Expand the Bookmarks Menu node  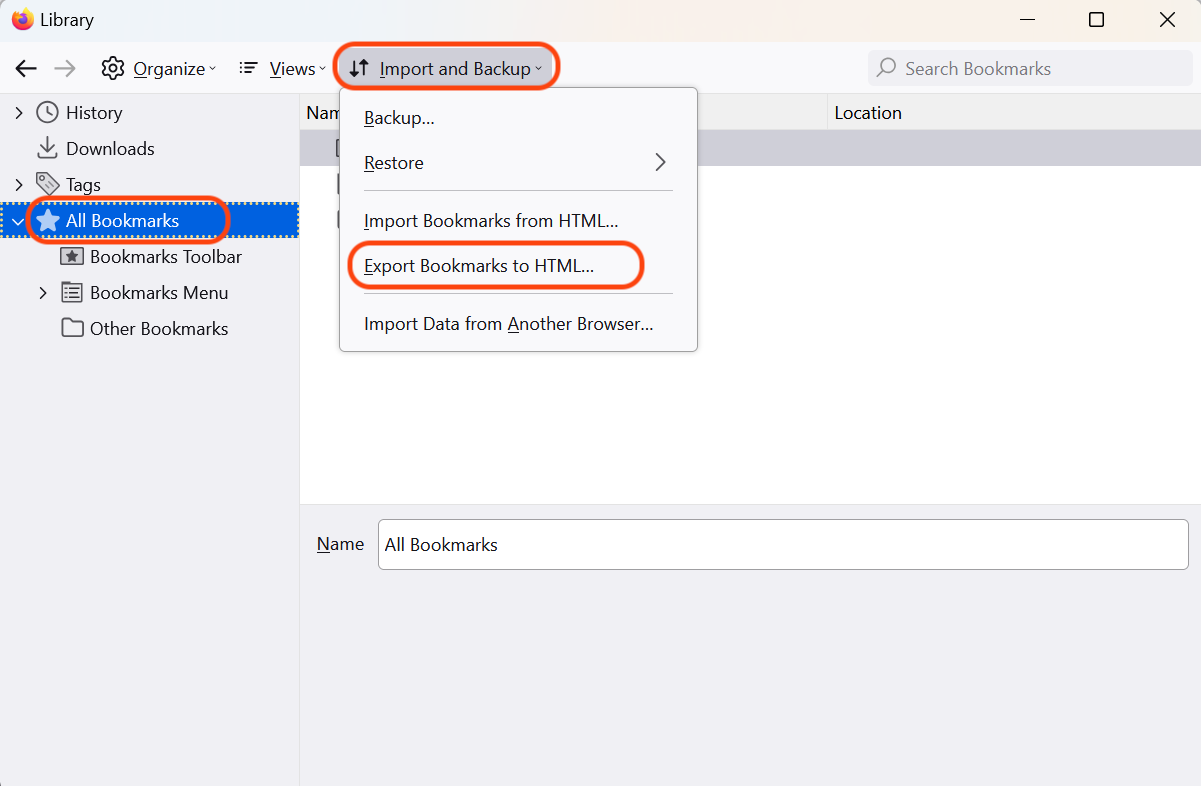(42, 293)
